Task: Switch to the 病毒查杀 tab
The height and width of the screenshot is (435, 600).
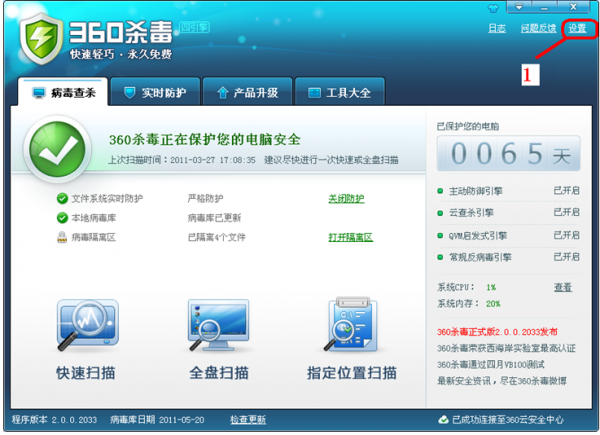Action: pos(63,92)
